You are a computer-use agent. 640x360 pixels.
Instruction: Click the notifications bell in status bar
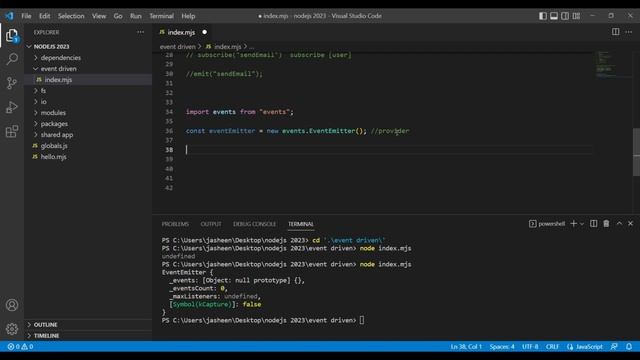click(x=629, y=347)
